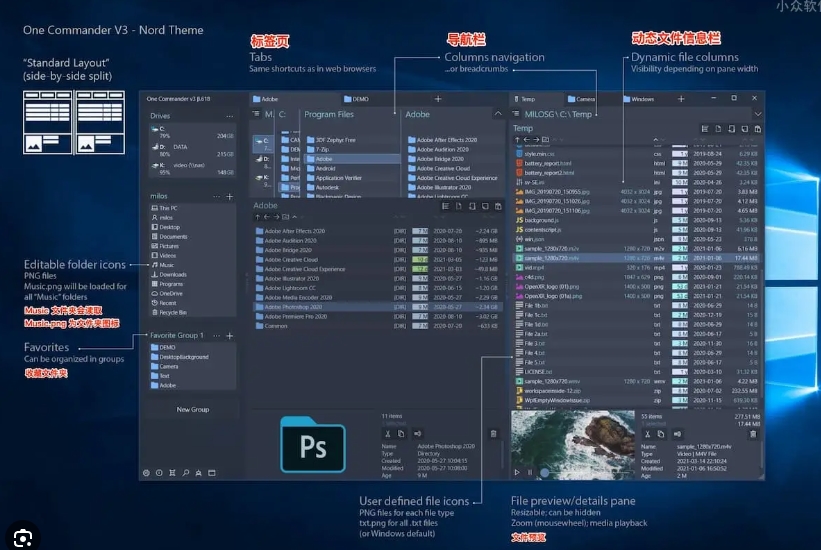Open hamburger menu beside MILOSG\C:\Temp path

(516, 114)
